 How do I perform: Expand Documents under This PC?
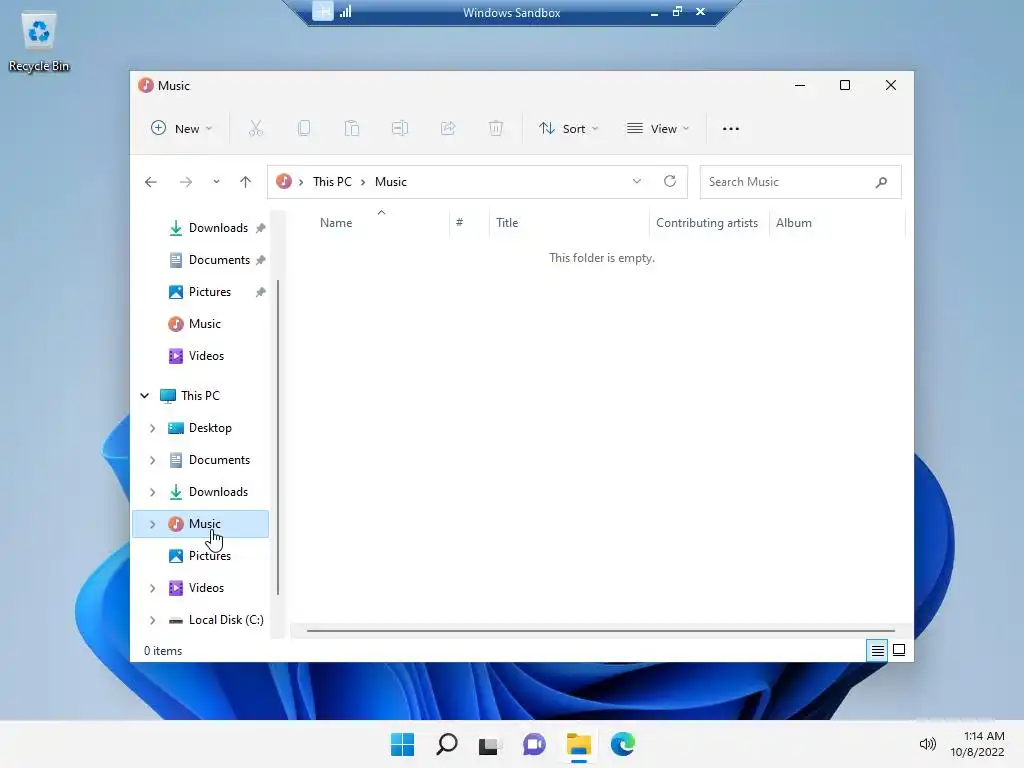point(152,460)
